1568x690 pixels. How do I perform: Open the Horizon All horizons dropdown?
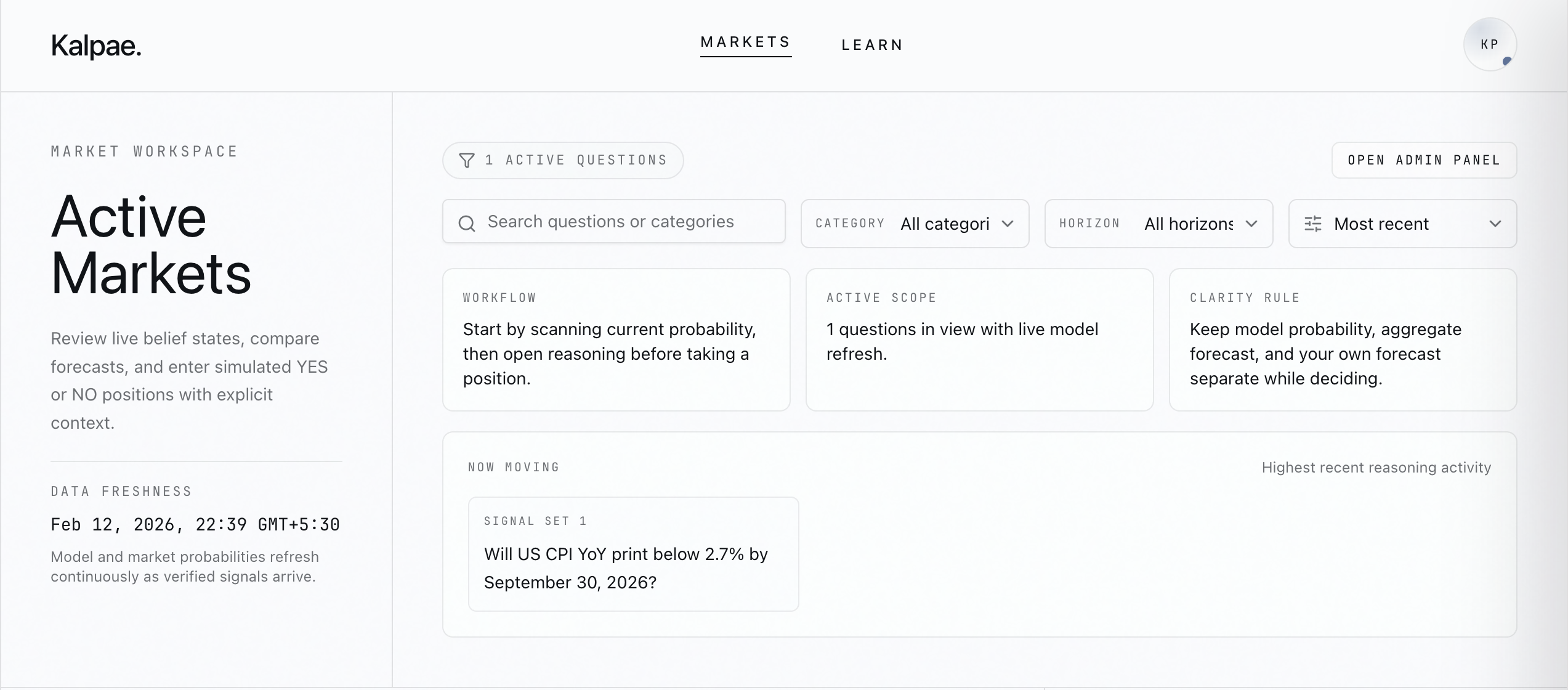pos(1189,224)
